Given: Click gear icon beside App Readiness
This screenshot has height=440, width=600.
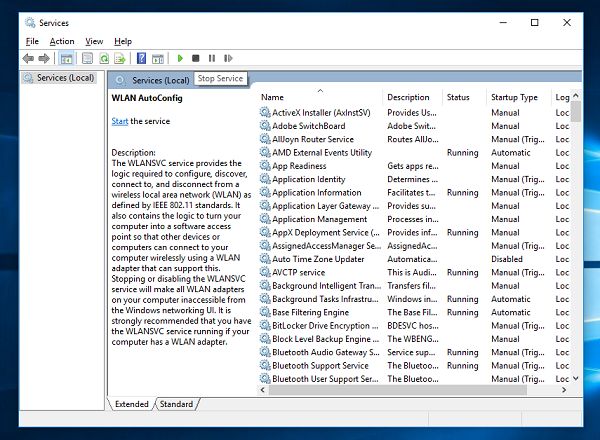Looking at the screenshot, I should point(265,166).
